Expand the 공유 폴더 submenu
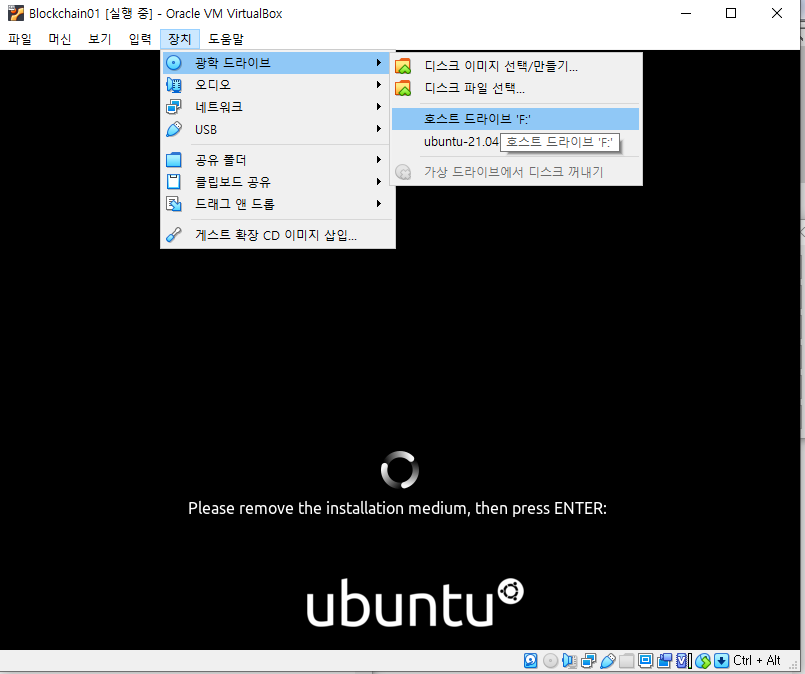805x674 pixels. (277, 160)
